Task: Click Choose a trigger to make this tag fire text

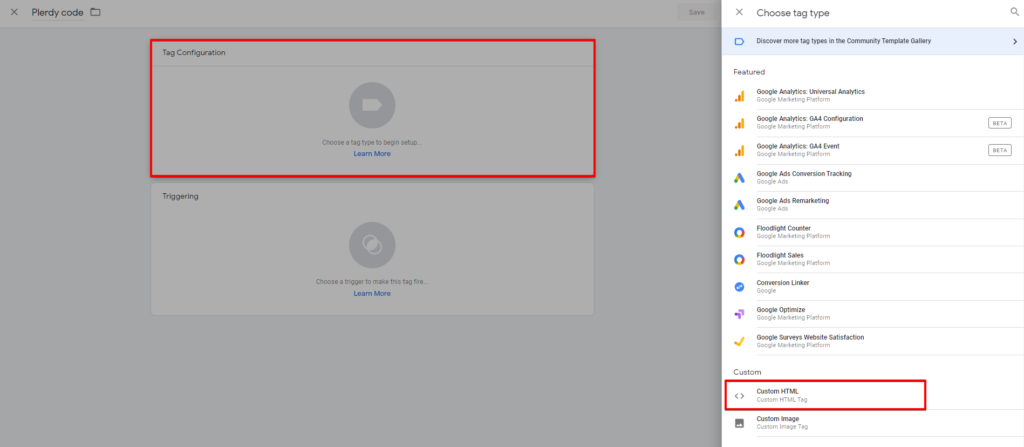Action: 372,282
